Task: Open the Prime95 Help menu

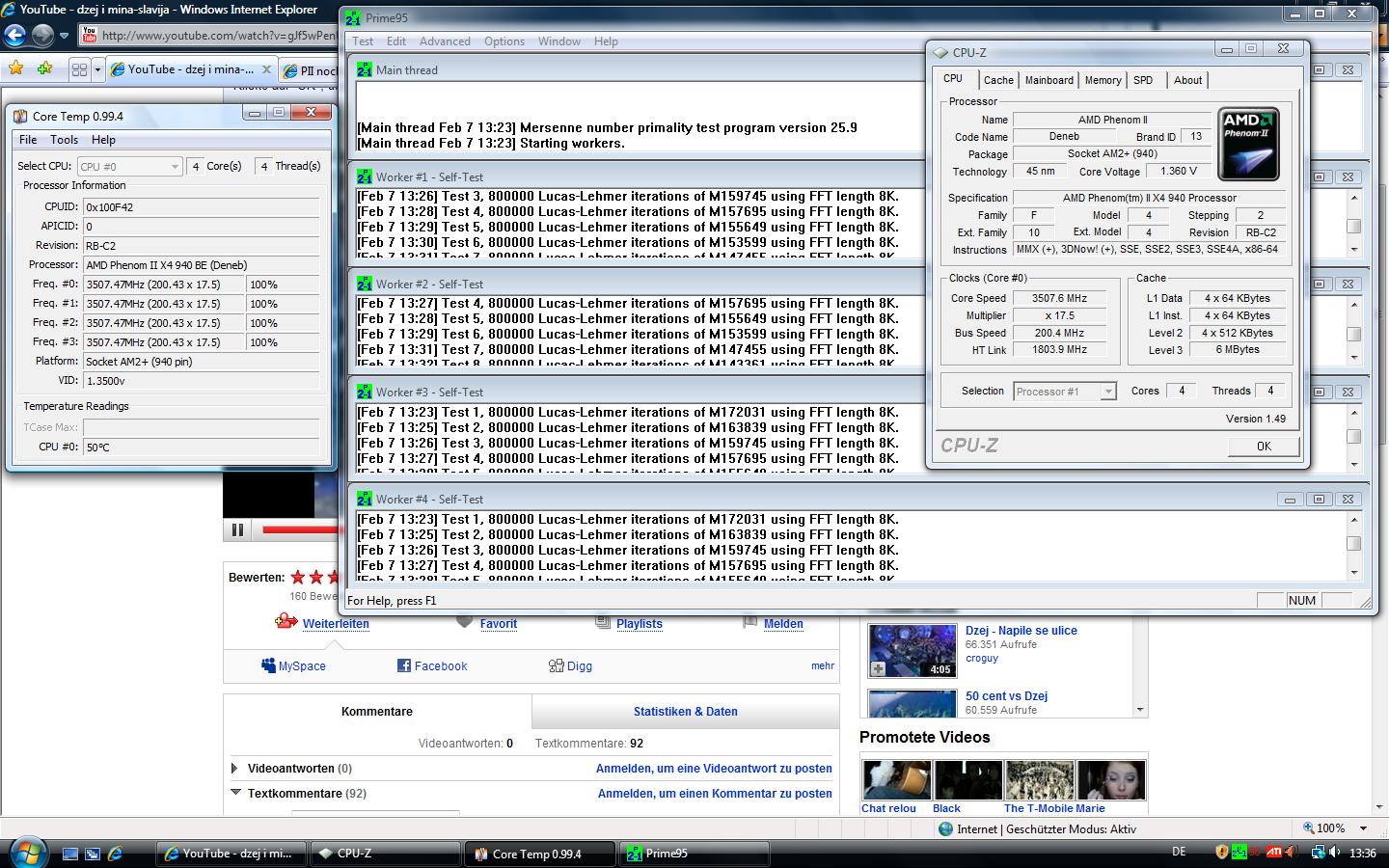Action: coord(606,41)
